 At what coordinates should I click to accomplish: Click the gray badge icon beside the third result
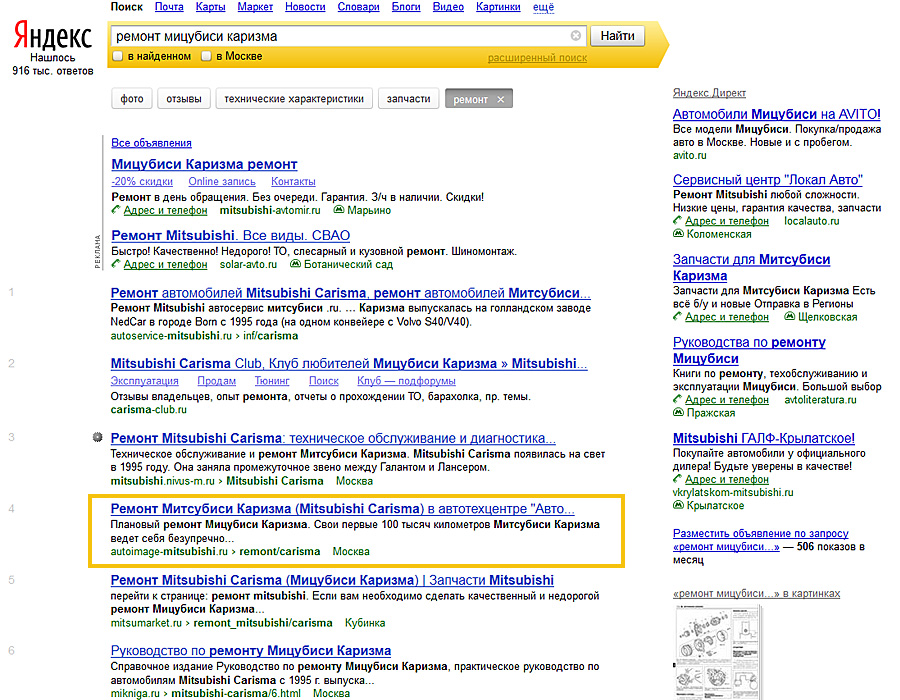[98, 437]
